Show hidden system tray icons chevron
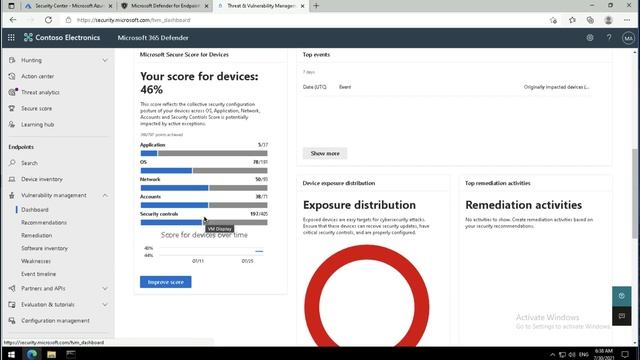640x360 pixels. [552, 354]
